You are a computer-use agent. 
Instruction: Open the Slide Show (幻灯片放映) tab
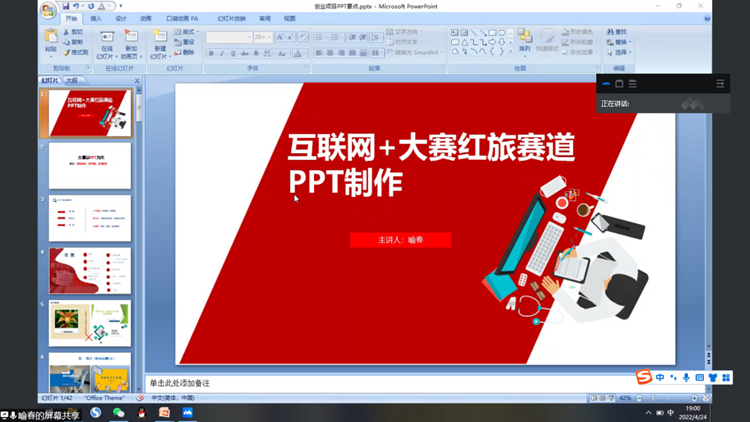tap(232, 19)
